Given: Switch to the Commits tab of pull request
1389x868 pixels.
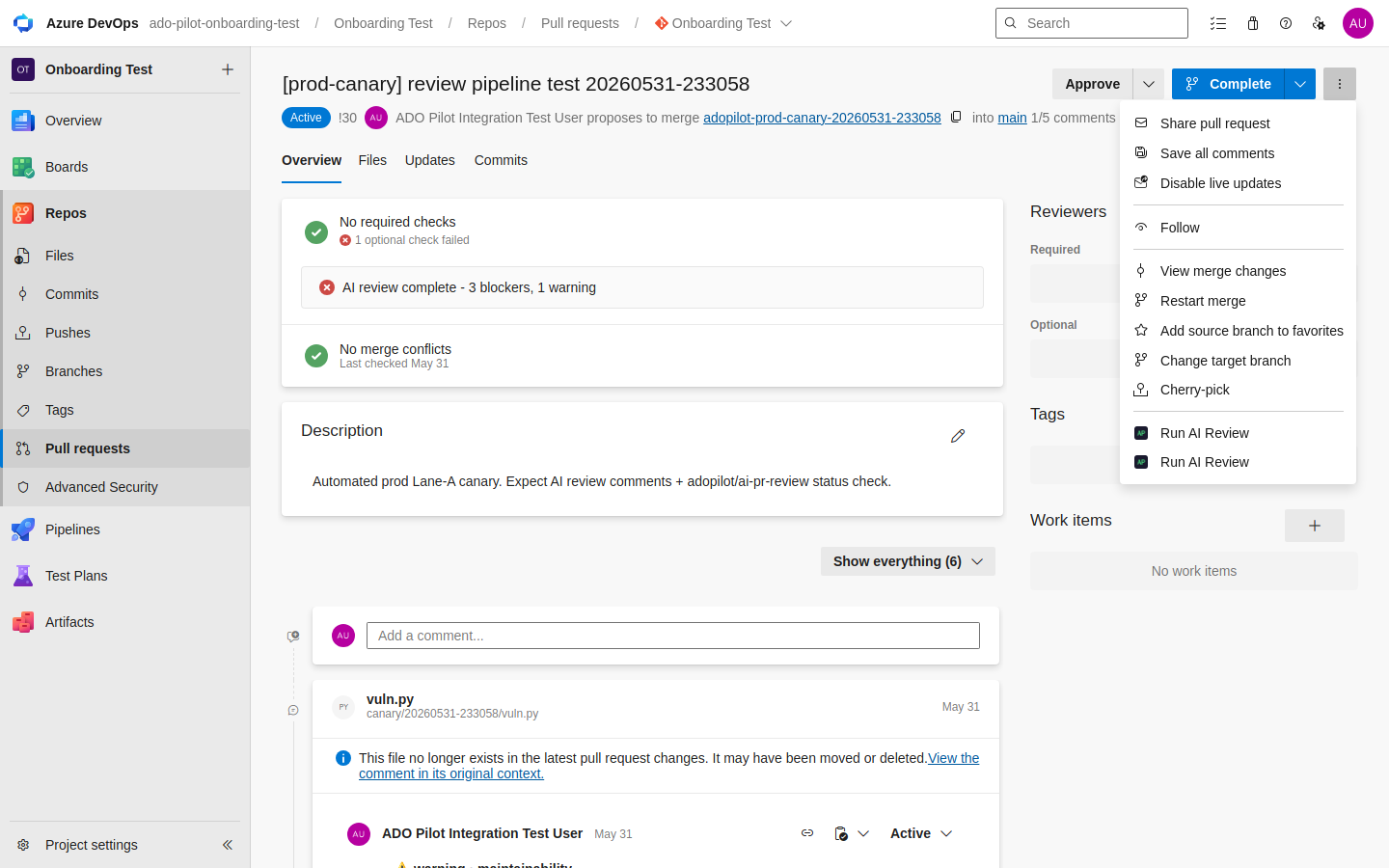Looking at the screenshot, I should point(501,160).
